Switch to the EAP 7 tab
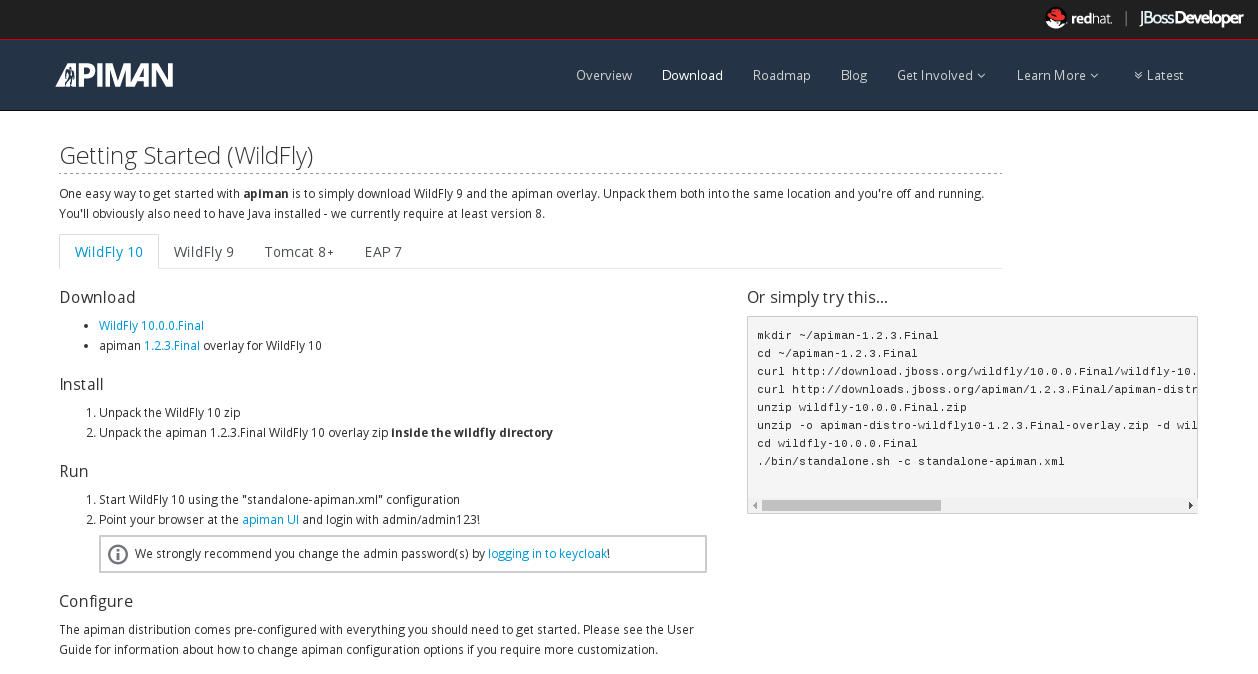This screenshot has width=1258, height=674. pos(383,252)
